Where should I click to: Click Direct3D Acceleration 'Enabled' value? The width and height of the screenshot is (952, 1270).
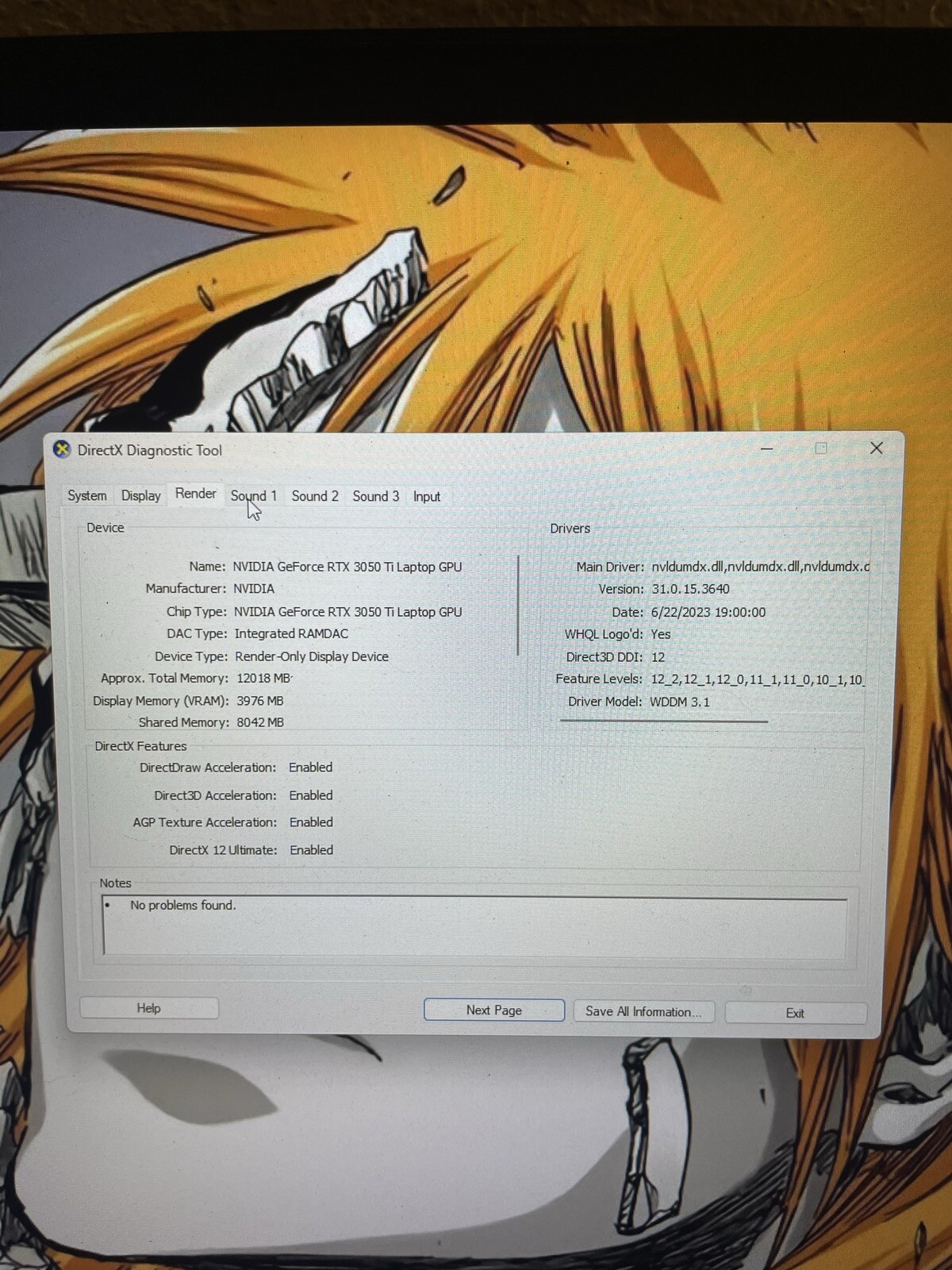[311, 795]
